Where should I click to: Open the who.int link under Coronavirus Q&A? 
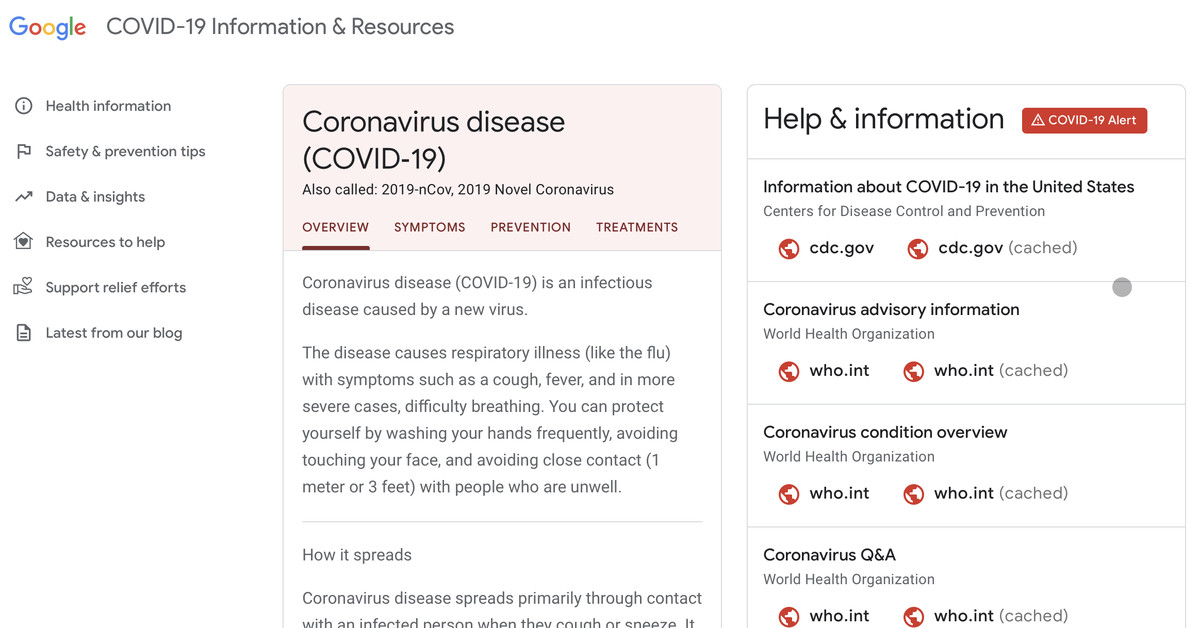coord(839,616)
